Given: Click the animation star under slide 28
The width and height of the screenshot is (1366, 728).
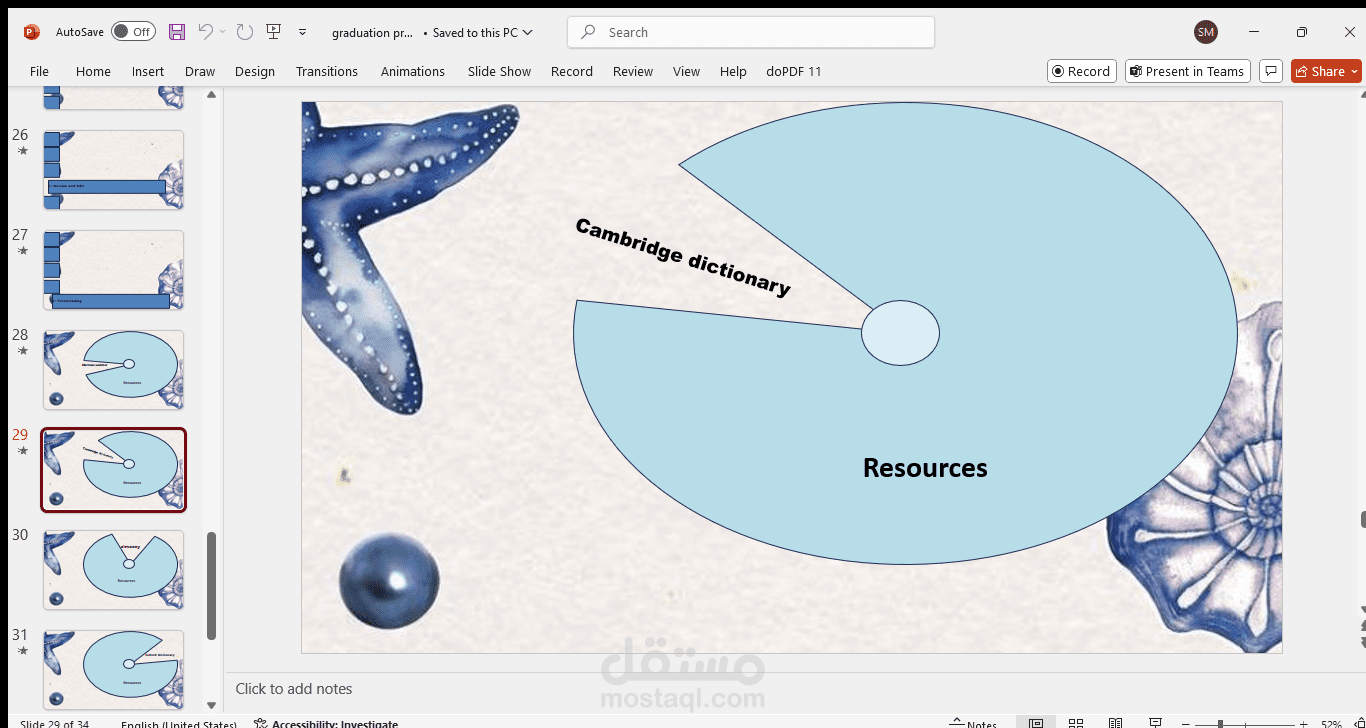Looking at the screenshot, I should tap(22, 351).
